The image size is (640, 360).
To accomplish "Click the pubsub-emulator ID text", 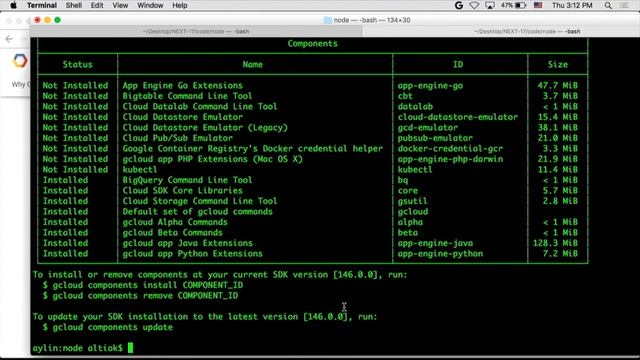I will coord(435,138).
